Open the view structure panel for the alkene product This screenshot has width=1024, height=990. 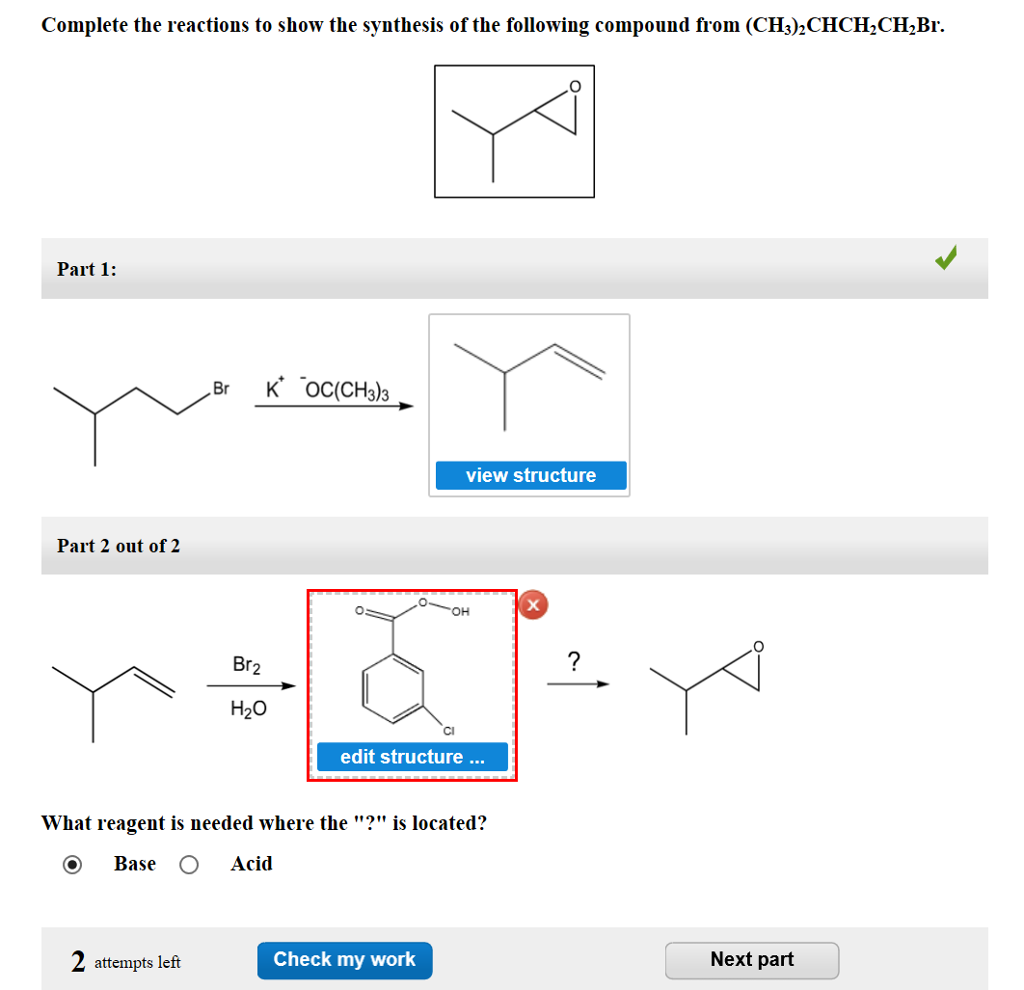coord(530,475)
